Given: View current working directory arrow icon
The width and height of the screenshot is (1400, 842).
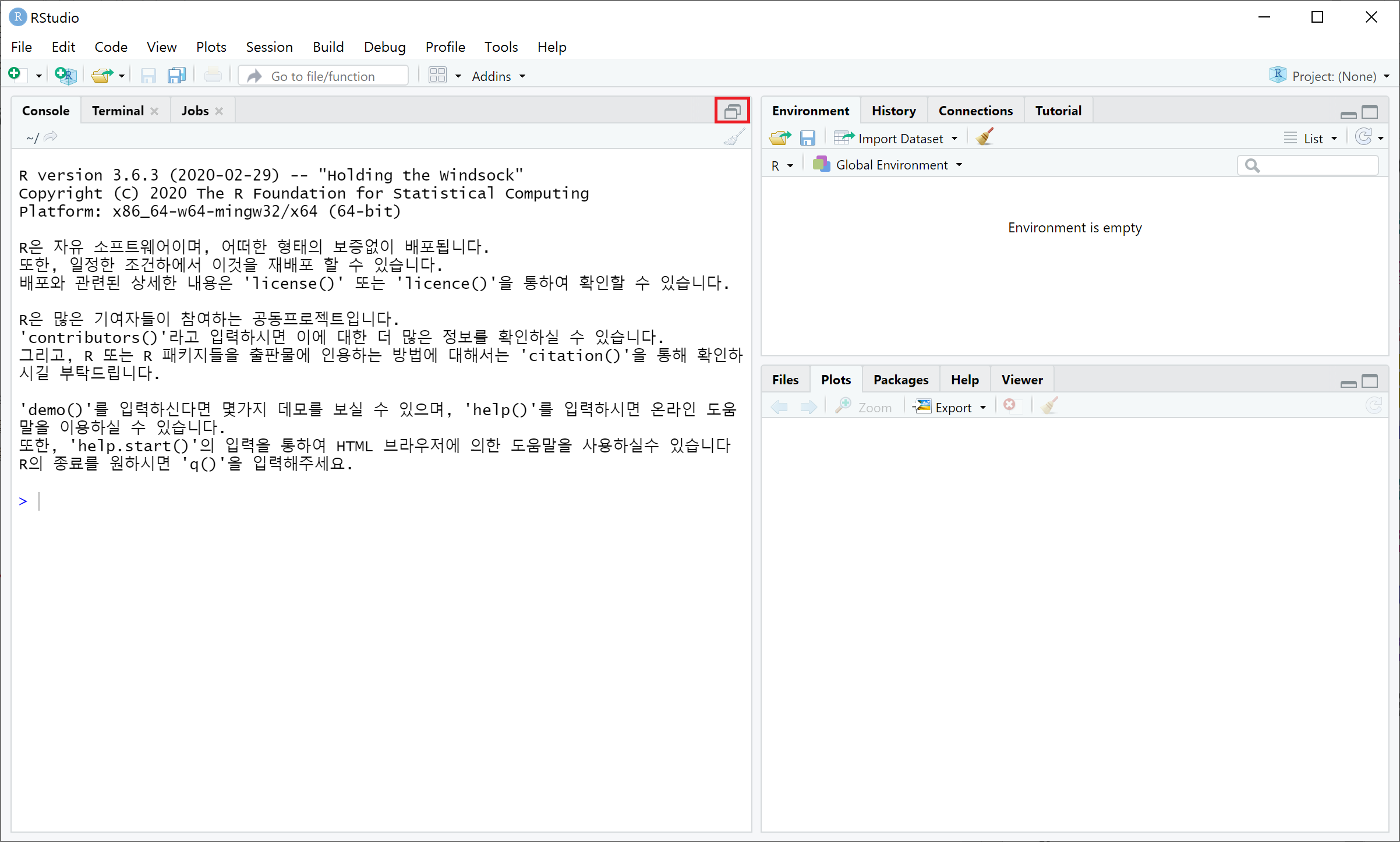Looking at the screenshot, I should (x=51, y=137).
